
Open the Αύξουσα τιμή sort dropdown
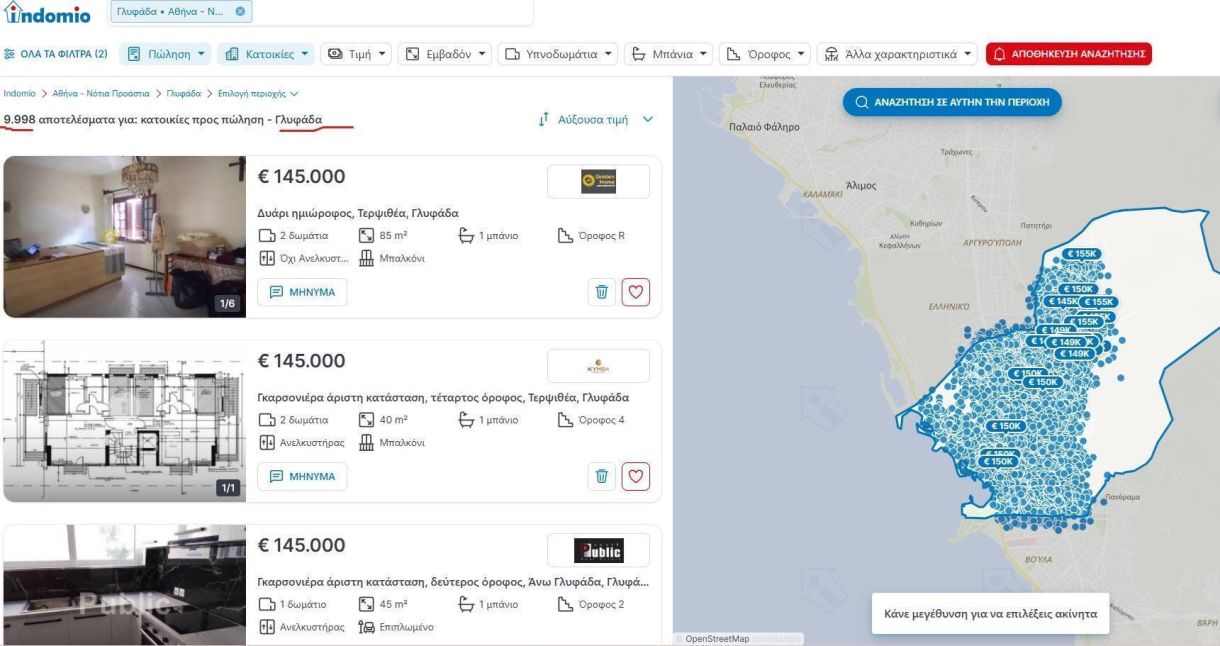click(595, 120)
